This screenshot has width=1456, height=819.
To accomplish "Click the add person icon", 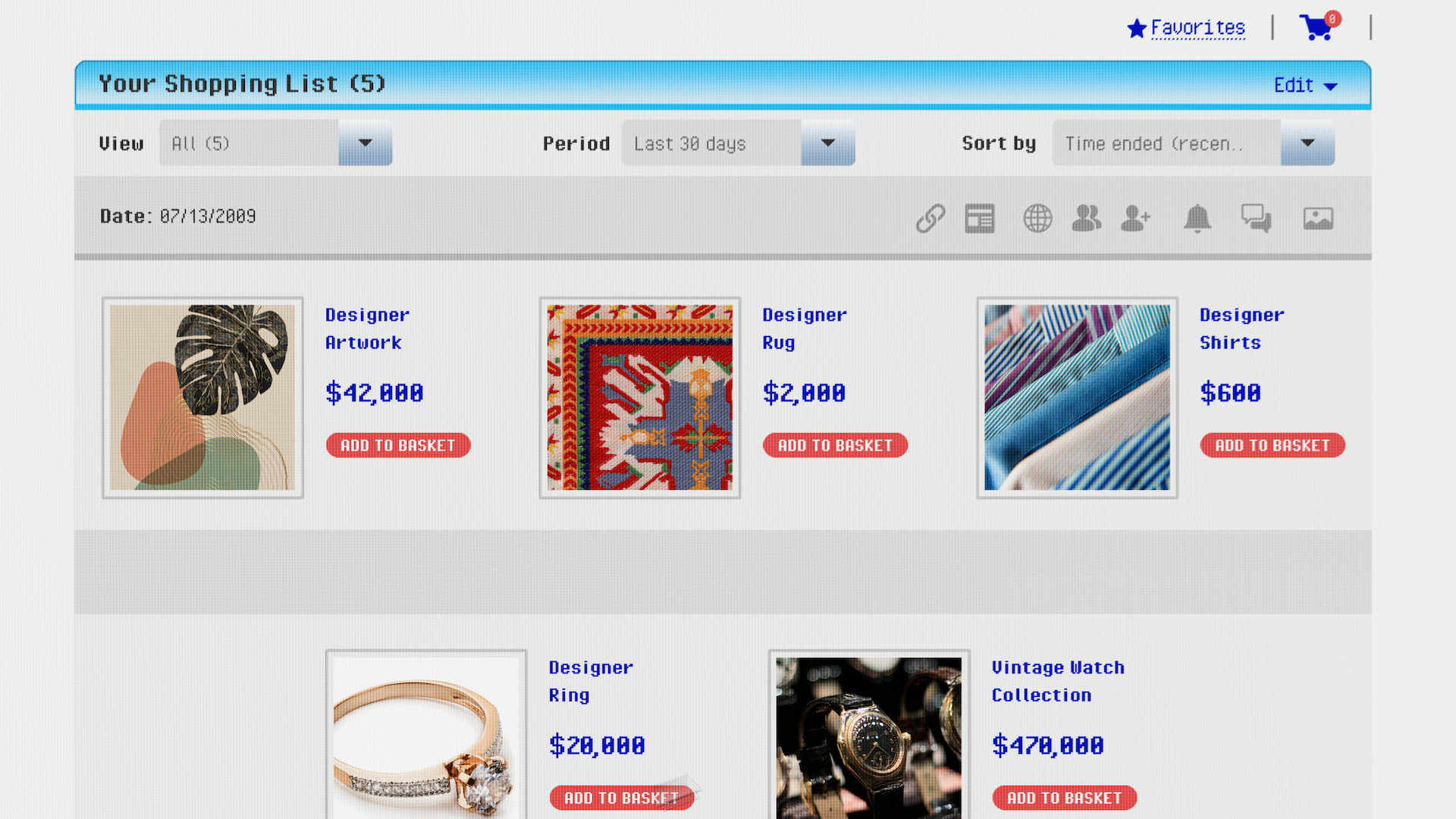I will 1135,218.
